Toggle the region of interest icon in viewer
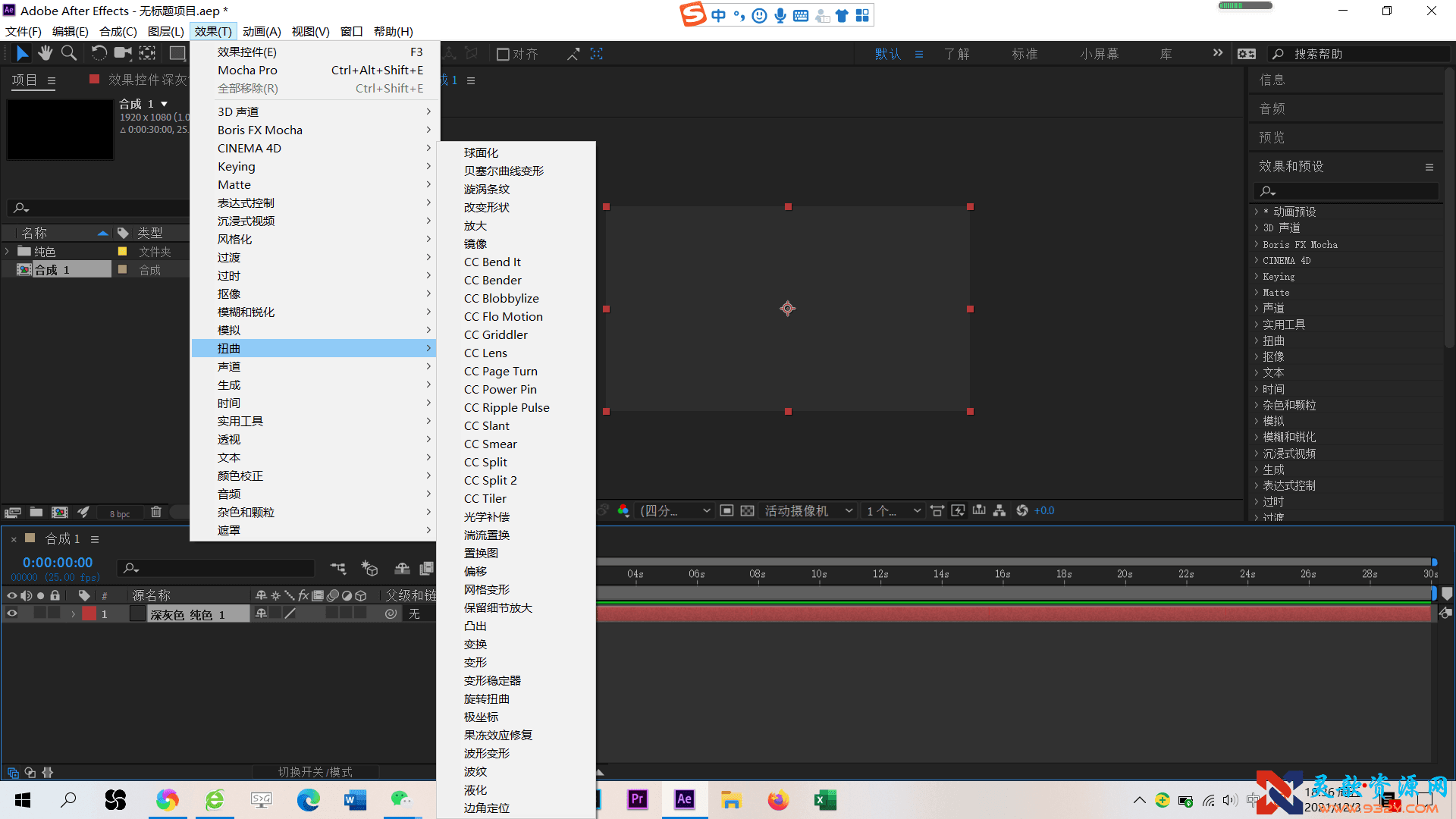Viewport: 1456px width, 819px height. coord(726,510)
